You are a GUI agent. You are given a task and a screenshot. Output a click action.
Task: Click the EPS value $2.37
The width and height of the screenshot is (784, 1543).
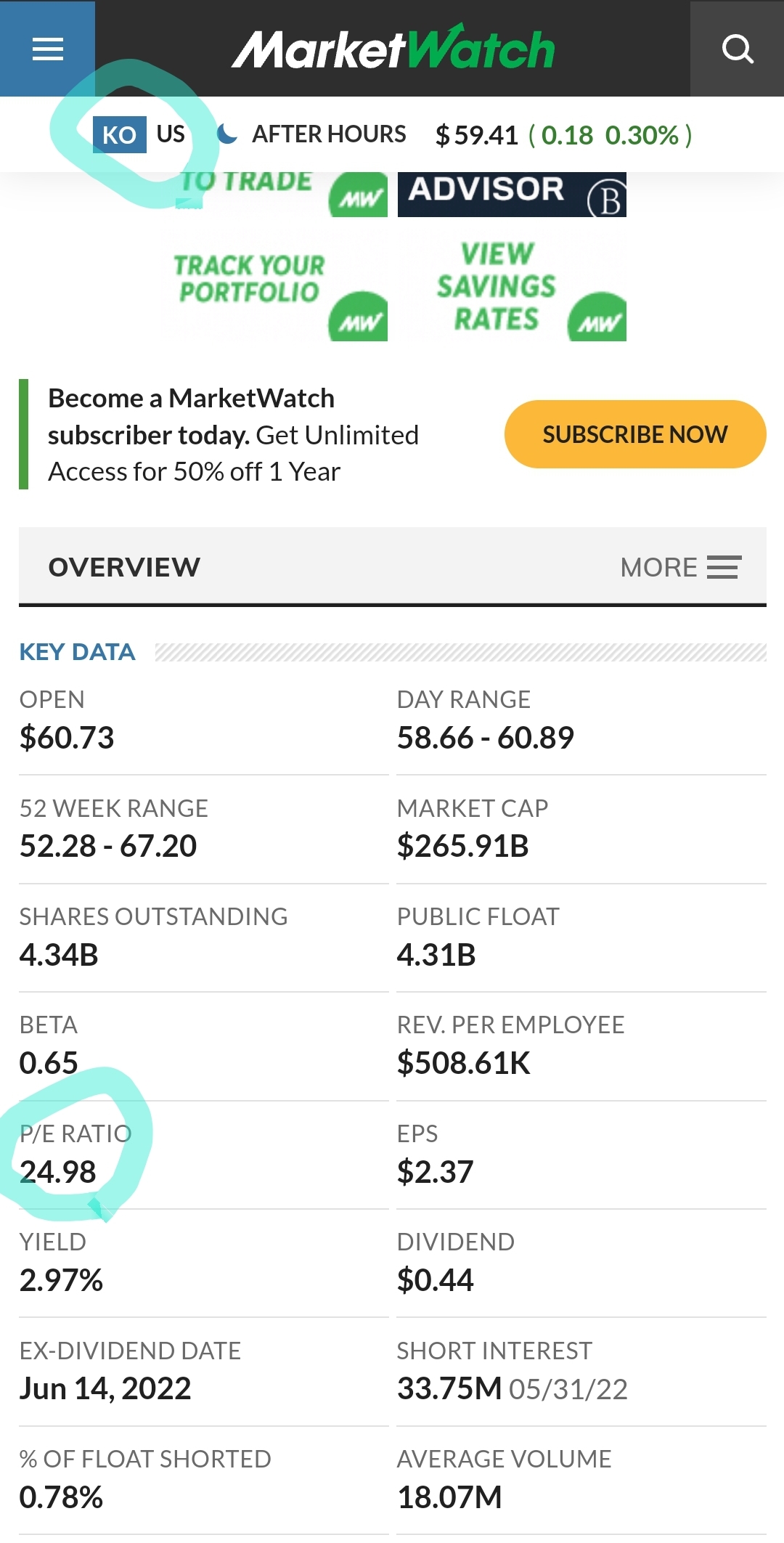click(436, 1172)
